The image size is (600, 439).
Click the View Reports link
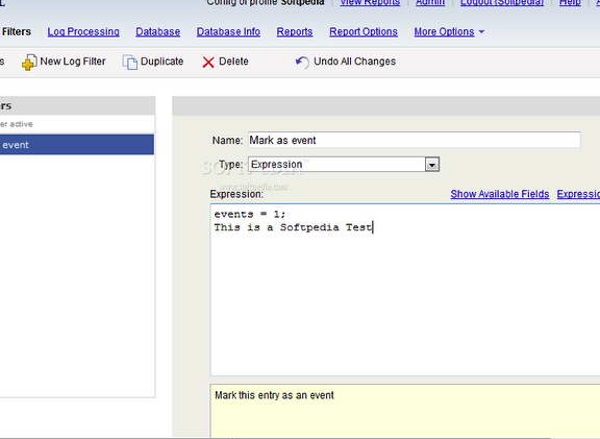point(370,3)
